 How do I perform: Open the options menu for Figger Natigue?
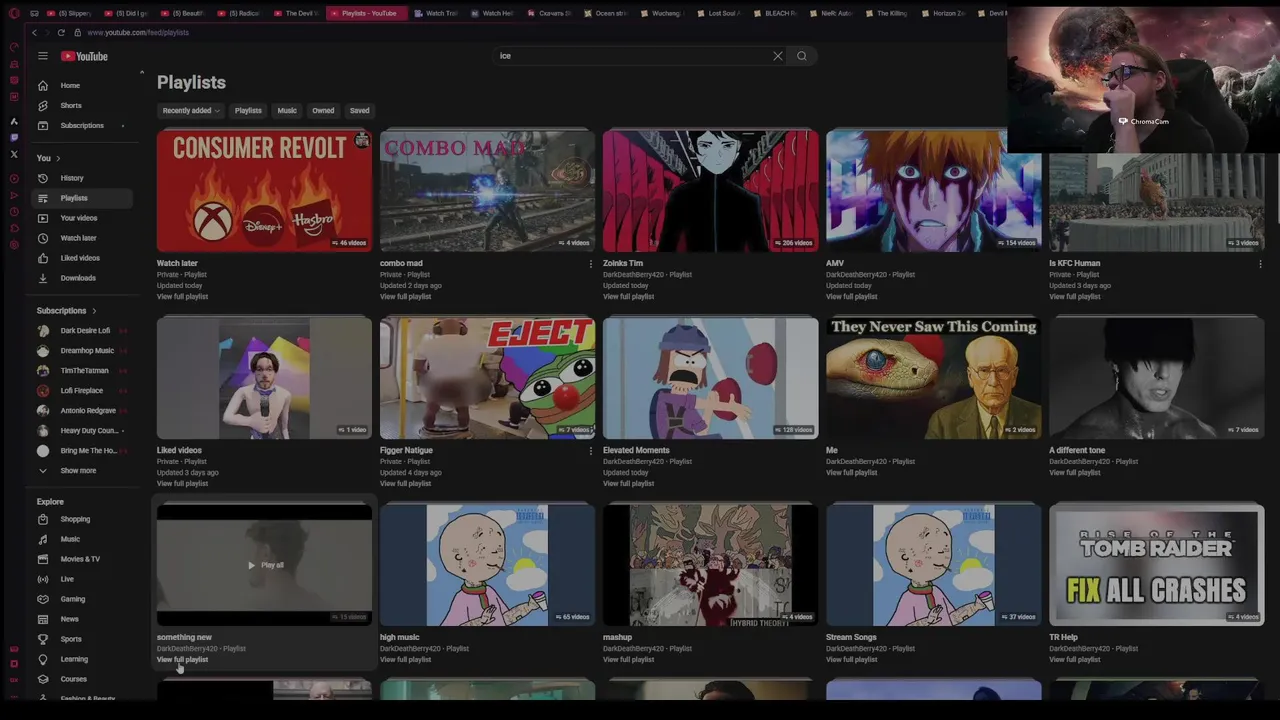point(590,451)
